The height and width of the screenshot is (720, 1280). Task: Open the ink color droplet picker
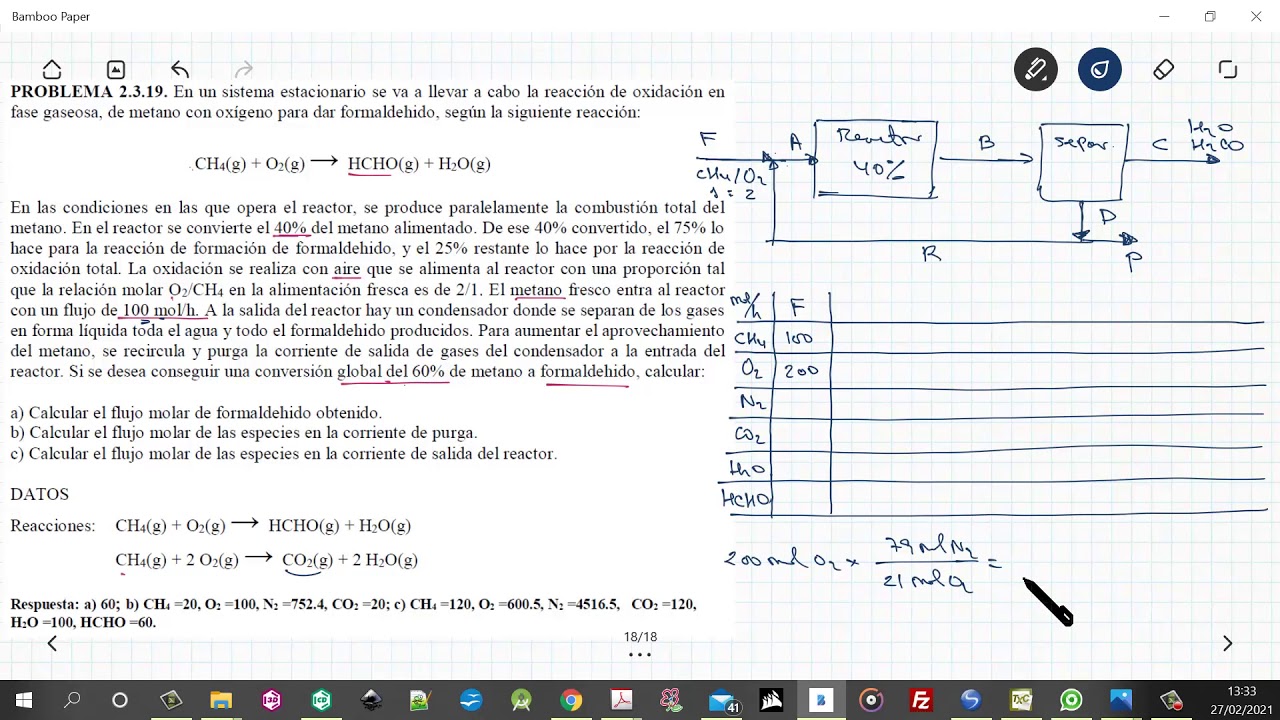pyautogui.click(x=1100, y=70)
